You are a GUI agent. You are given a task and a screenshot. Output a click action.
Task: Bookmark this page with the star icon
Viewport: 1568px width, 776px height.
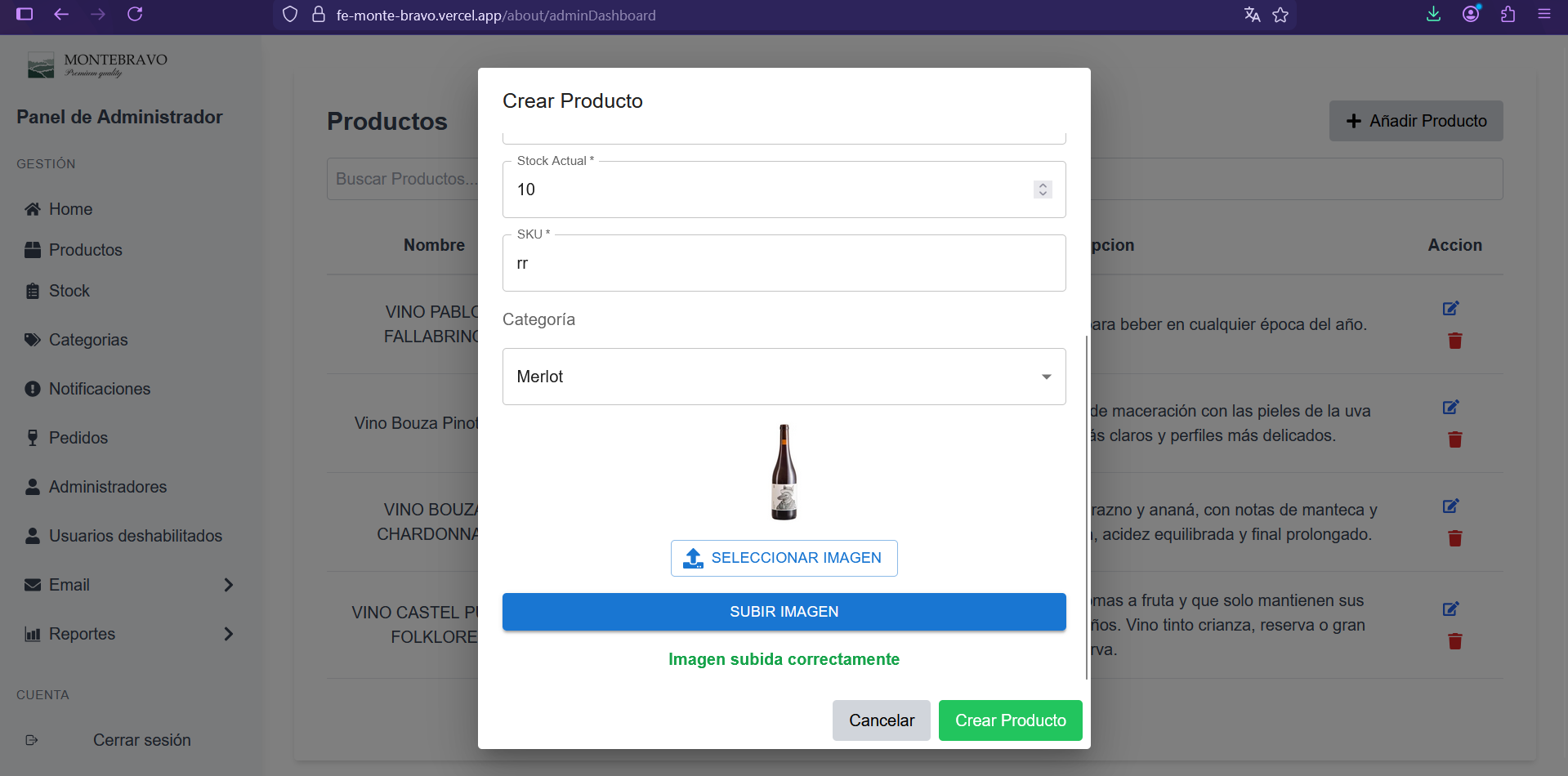pyautogui.click(x=1280, y=15)
